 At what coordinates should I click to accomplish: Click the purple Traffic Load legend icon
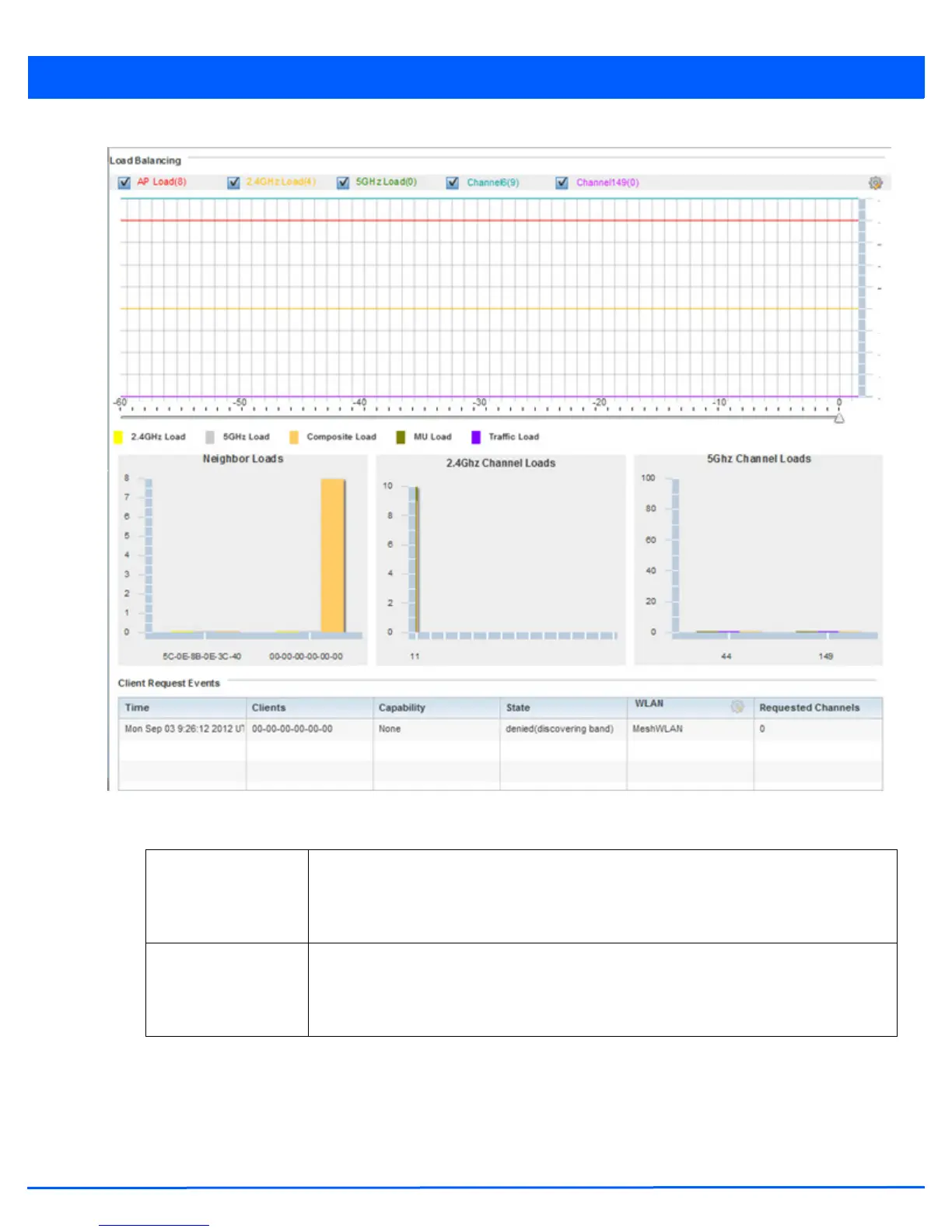point(476,437)
